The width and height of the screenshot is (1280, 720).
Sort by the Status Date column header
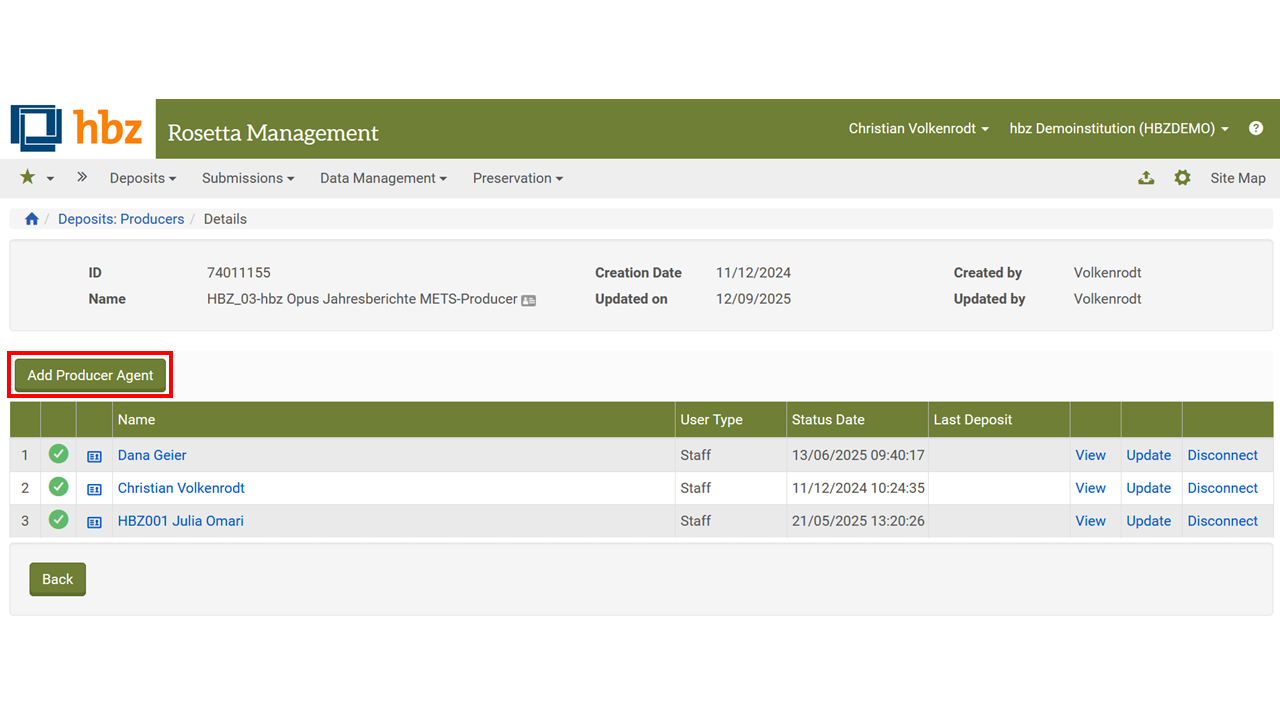[x=828, y=420]
